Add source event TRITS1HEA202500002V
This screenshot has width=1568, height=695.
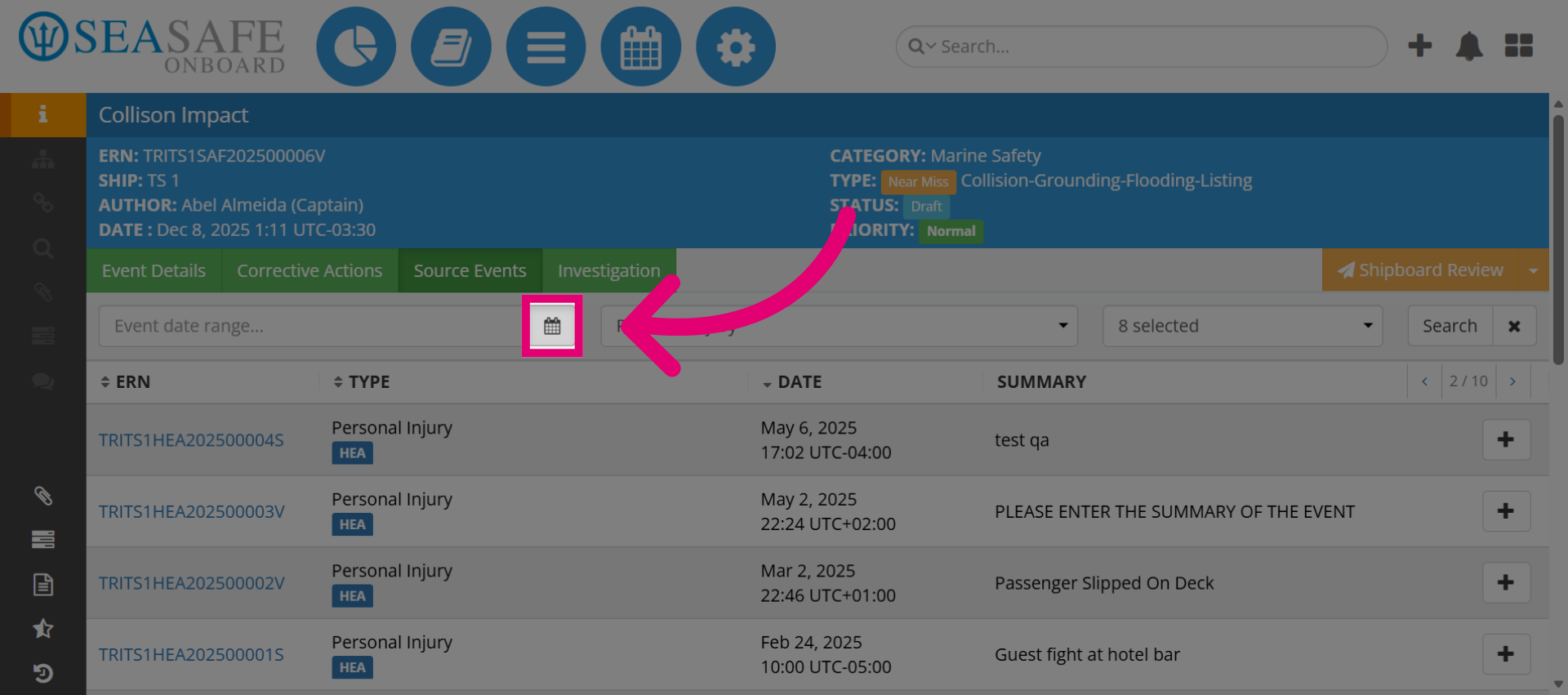[x=1506, y=582]
